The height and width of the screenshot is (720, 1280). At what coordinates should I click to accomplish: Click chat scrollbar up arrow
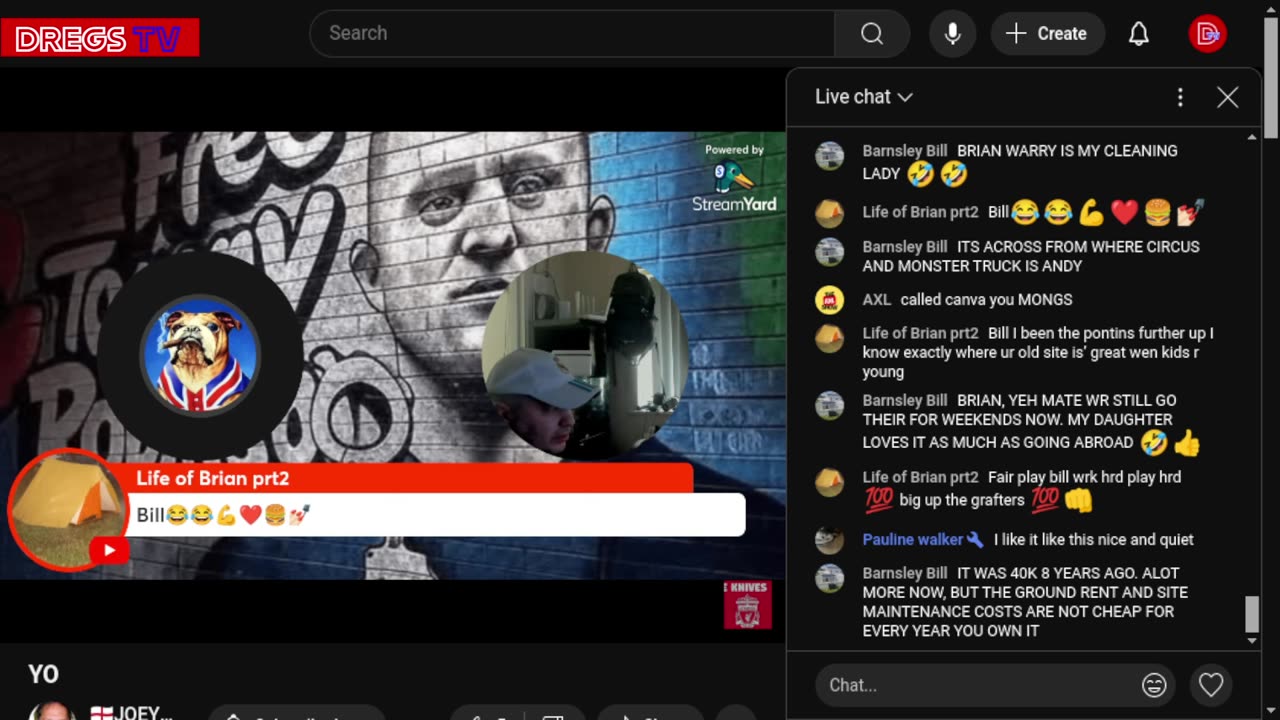(1252, 137)
